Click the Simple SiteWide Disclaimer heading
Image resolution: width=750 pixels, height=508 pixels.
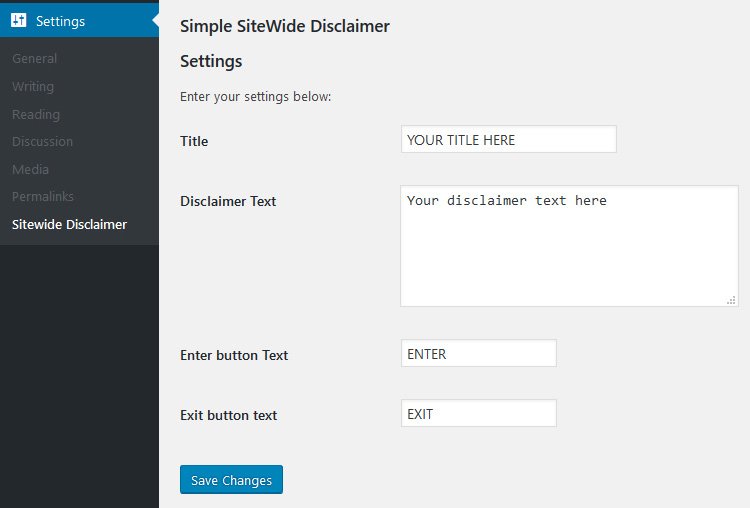click(285, 26)
